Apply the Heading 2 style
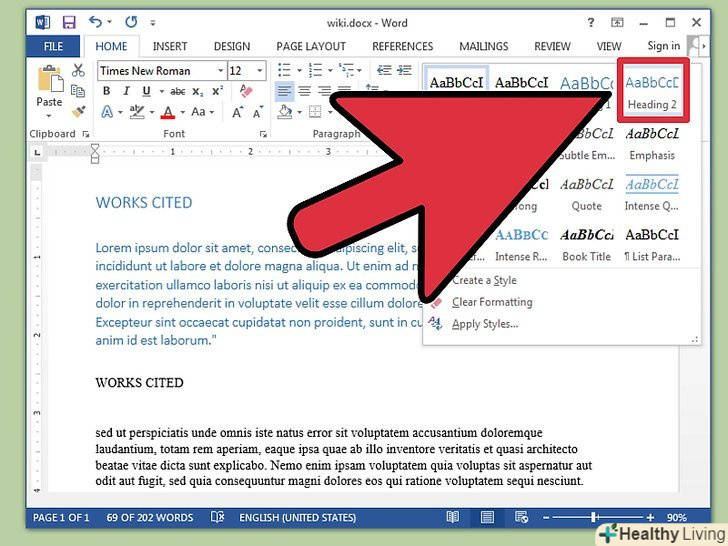This screenshot has width=728, height=546. [x=652, y=92]
